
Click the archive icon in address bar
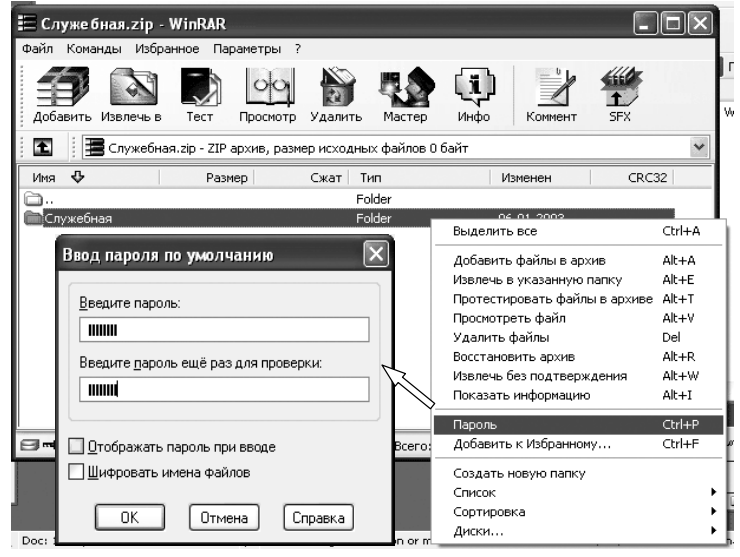[x=94, y=147]
